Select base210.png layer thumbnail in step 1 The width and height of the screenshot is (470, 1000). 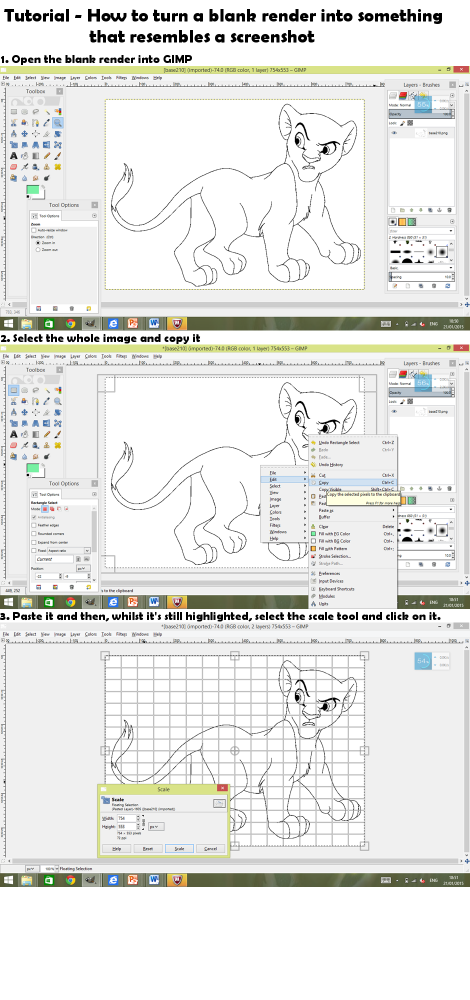(421, 133)
